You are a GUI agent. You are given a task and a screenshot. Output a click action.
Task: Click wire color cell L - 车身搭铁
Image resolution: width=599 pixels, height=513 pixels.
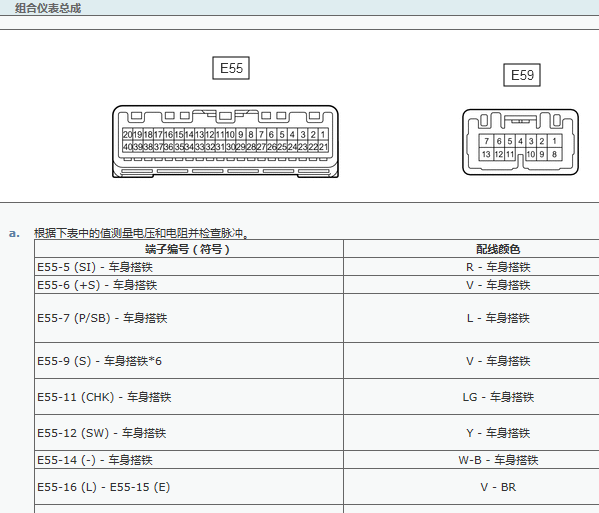coord(471,318)
